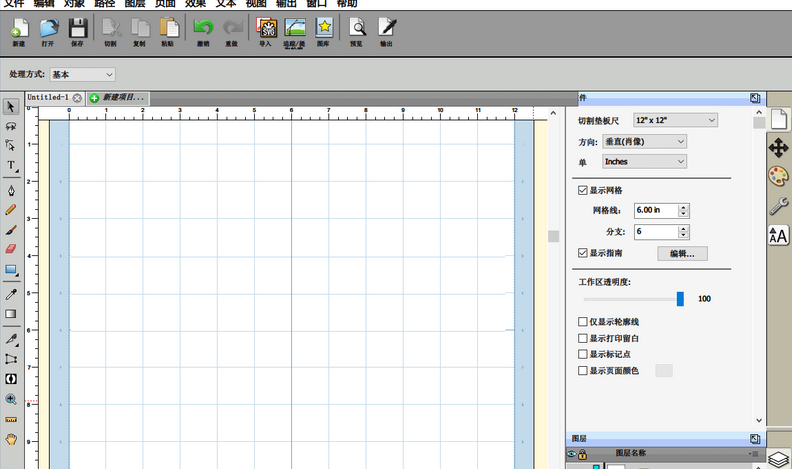Viewport: 792px width, 469px height.
Task: Open the 效果 (Effects) menu
Action: click(195, 4)
